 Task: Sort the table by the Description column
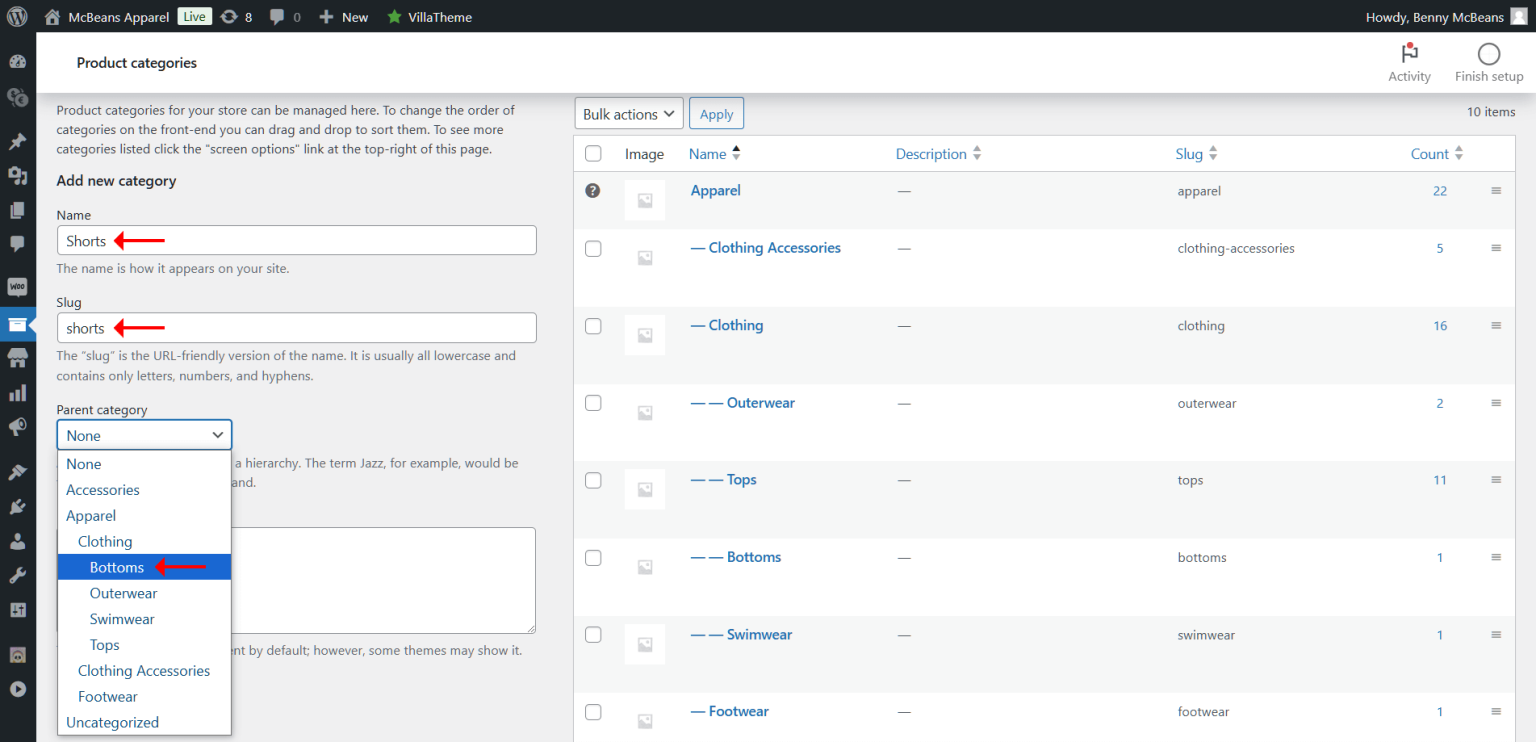click(x=938, y=154)
